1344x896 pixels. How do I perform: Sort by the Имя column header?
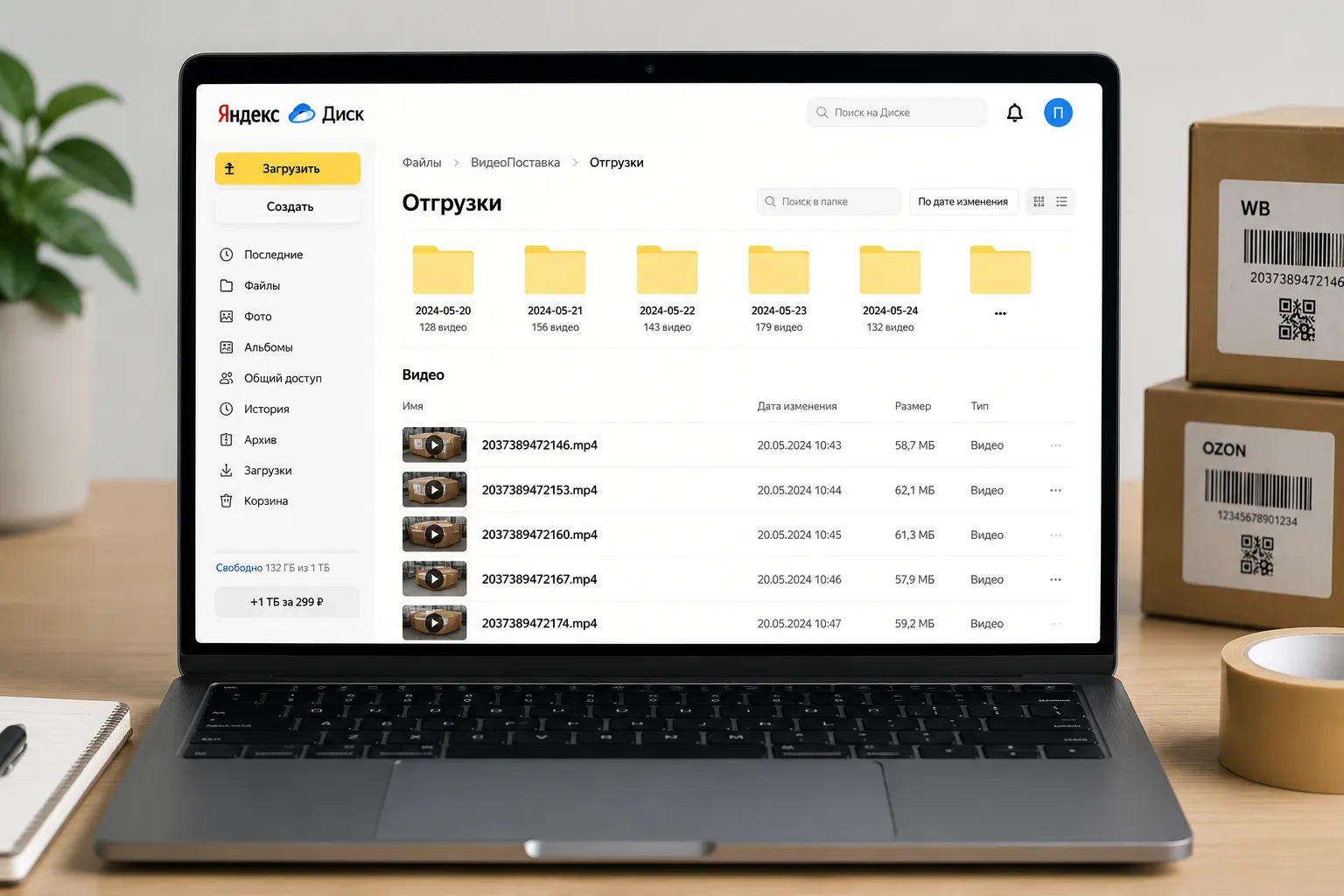(x=413, y=406)
